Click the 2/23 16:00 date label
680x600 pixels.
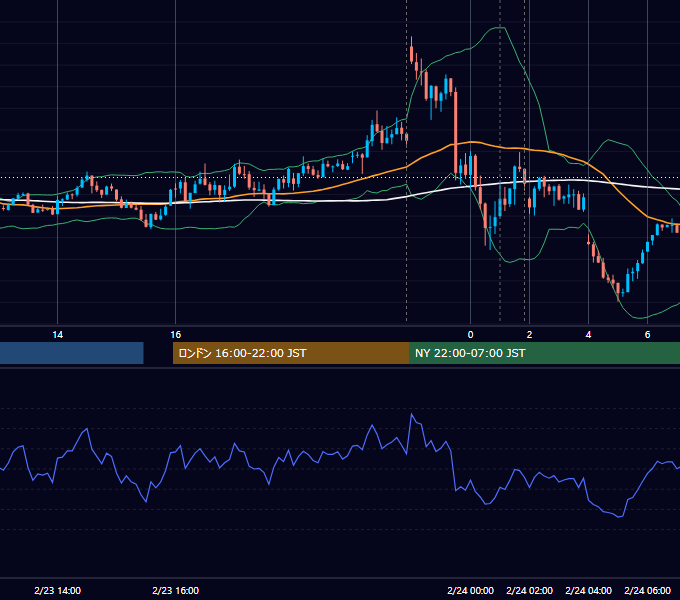[175, 590]
